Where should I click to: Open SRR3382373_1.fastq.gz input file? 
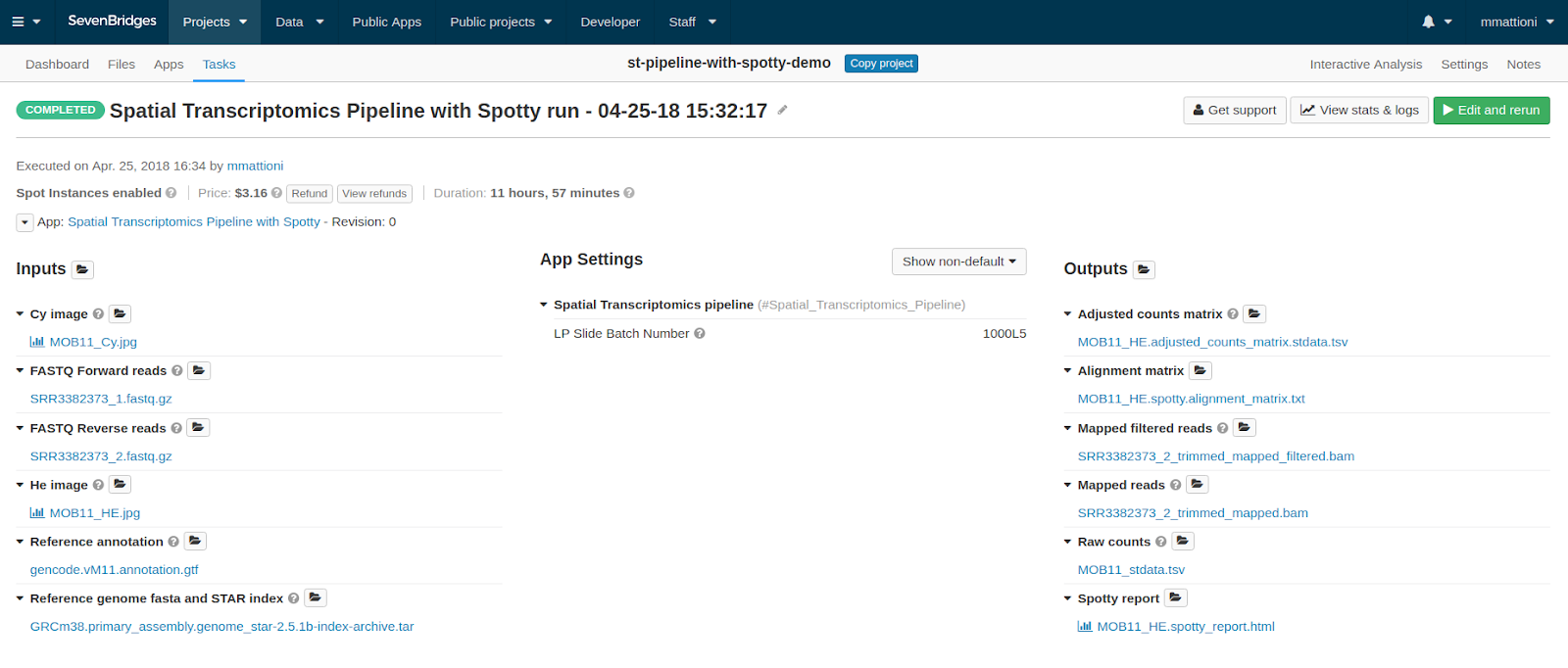pos(101,399)
